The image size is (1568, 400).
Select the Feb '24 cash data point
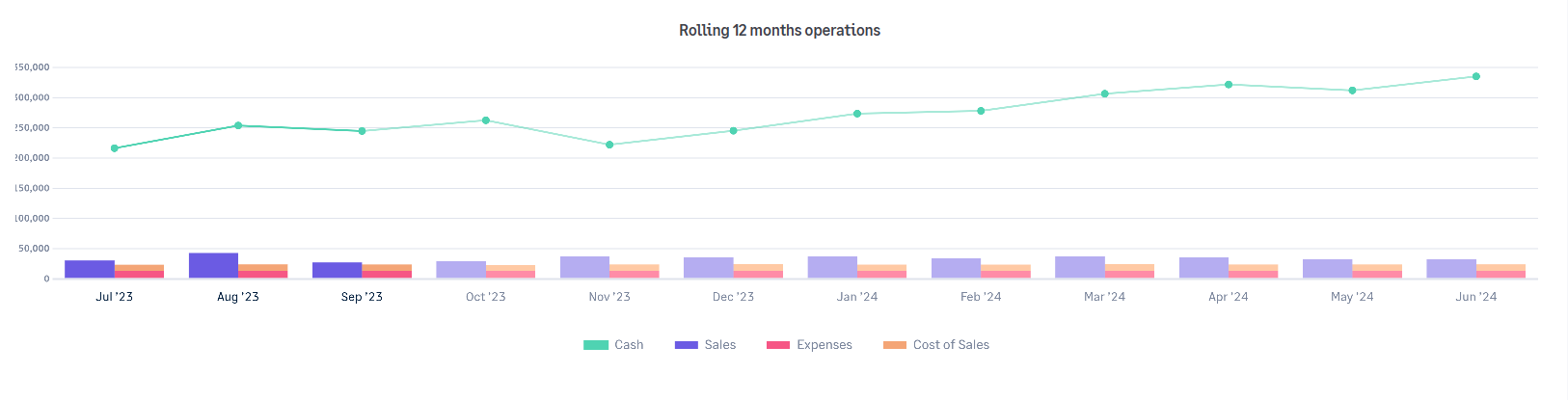point(981,111)
